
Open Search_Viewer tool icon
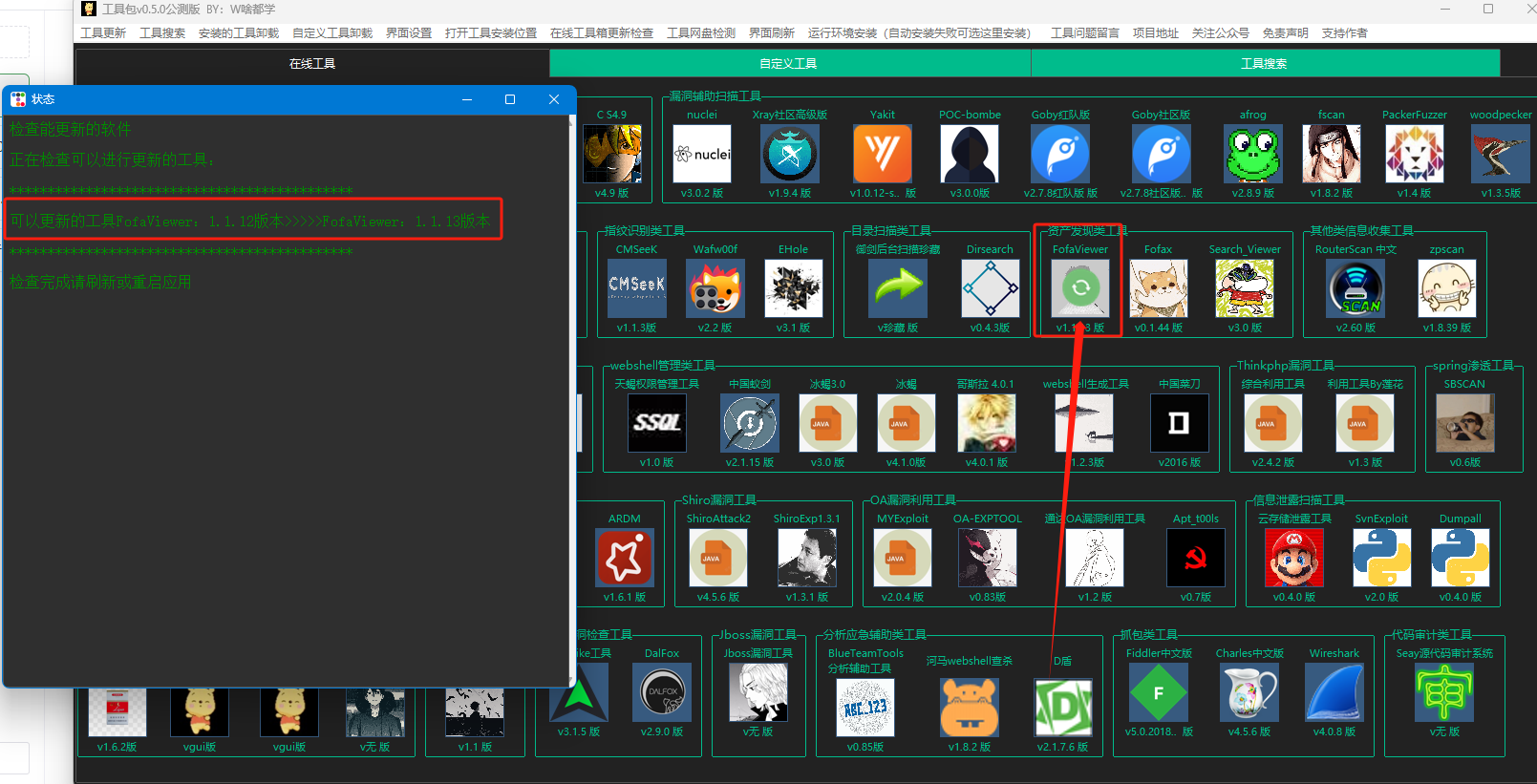tap(1245, 288)
